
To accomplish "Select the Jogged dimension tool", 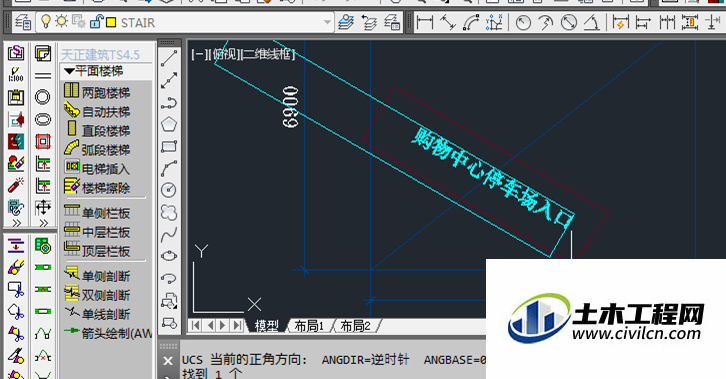I will pyautogui.click(x=546, y=22).
